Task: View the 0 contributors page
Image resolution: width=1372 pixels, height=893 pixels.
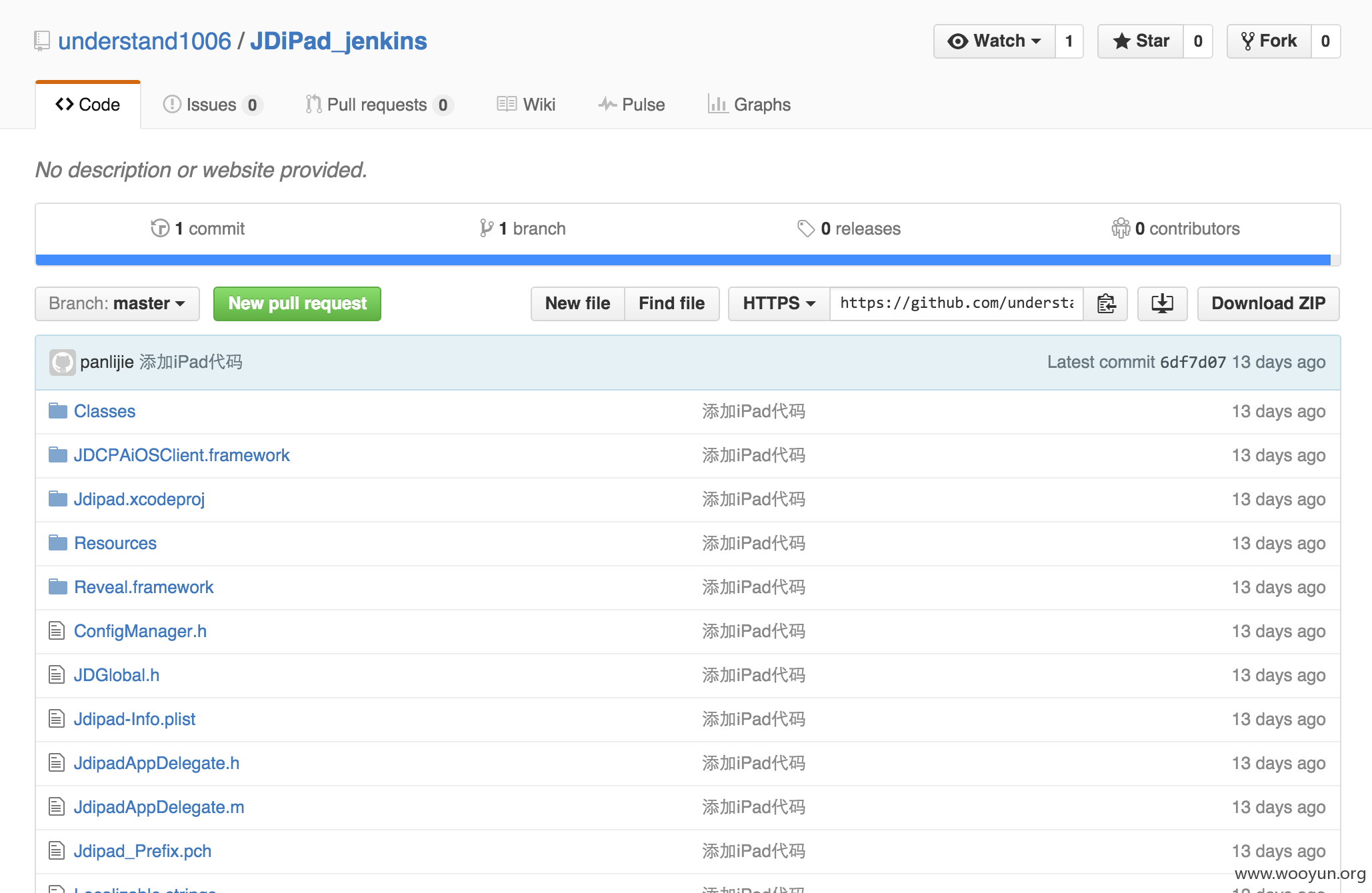Action: coord(1176,229)
